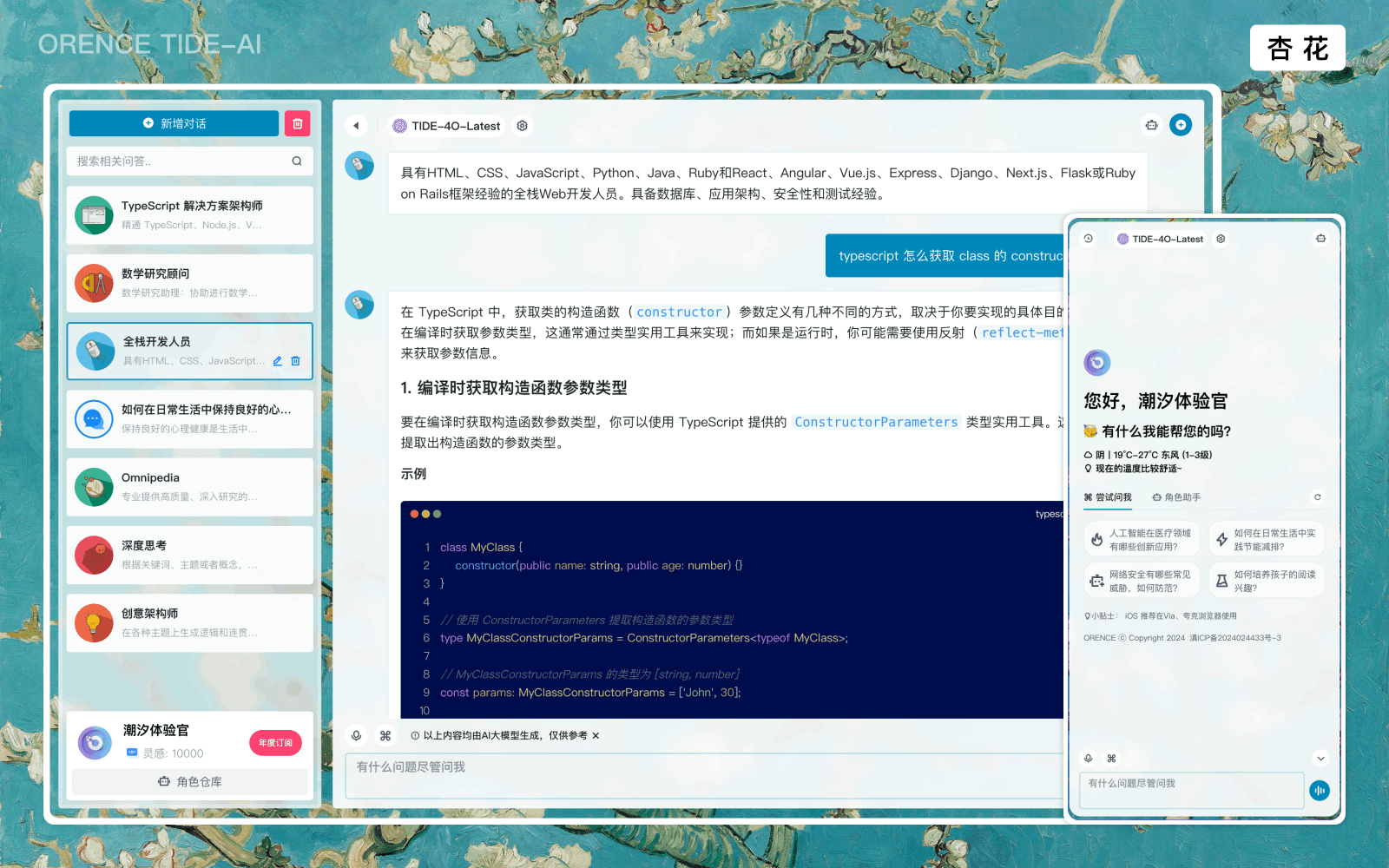Refresh suggested questions in mobile panel

click(x=1317, y=497)
